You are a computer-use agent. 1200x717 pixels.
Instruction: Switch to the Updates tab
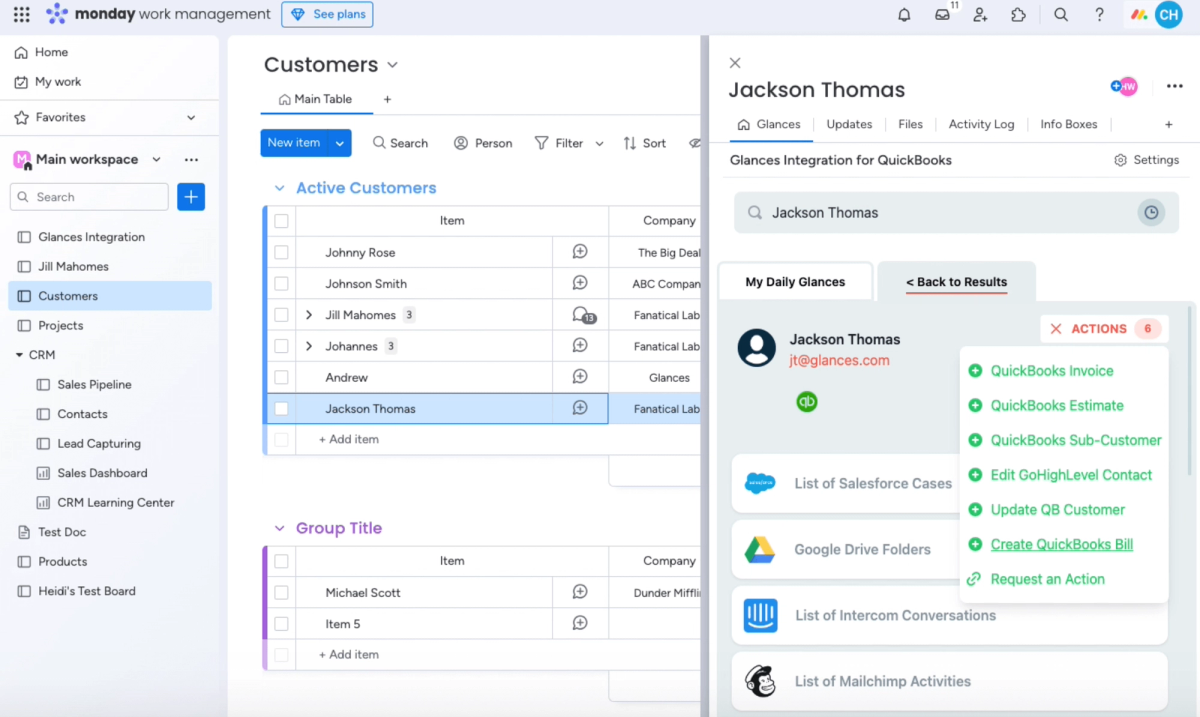(849, 125)
